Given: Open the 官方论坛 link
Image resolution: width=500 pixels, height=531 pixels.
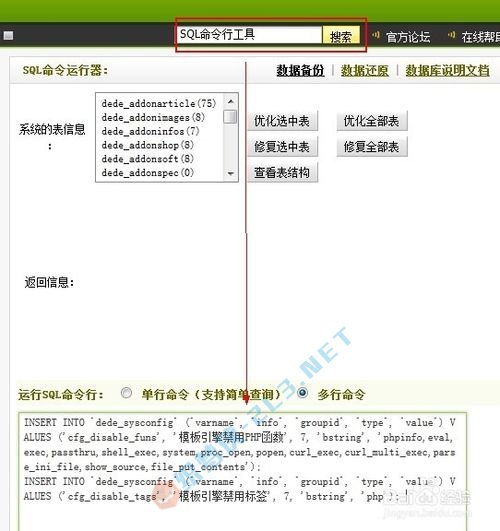Looking at the screenshot, I should [x=408, y=37].
